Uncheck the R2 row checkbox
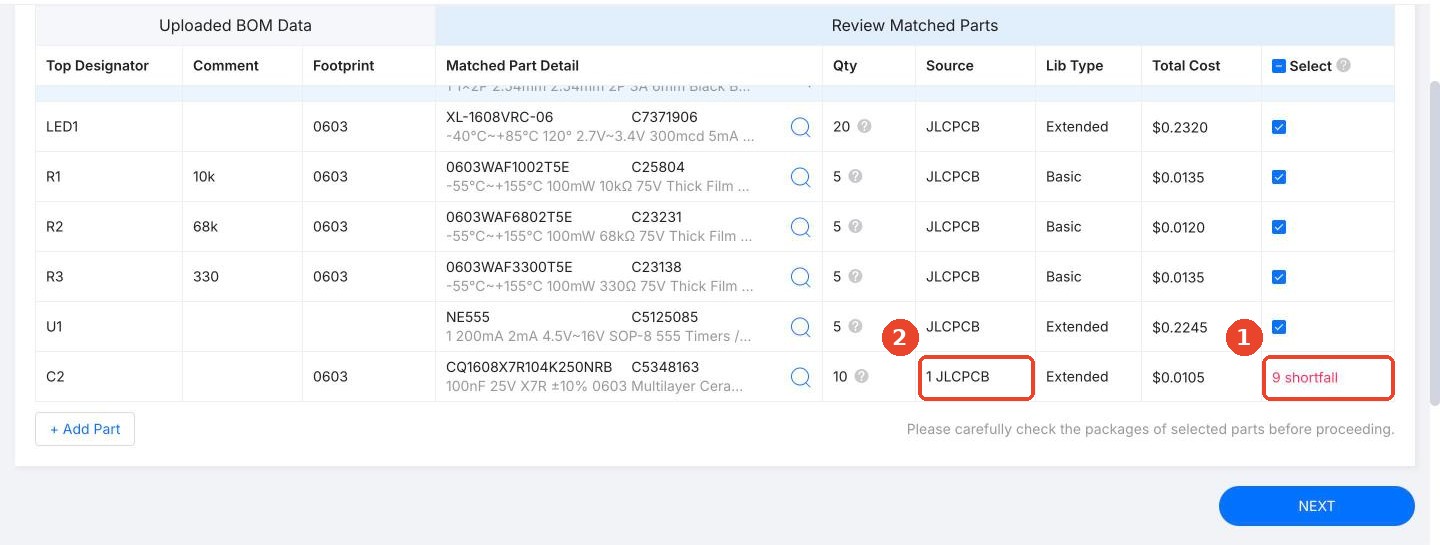Screen dimensions: 1440x545 [x=1278, y=227]
